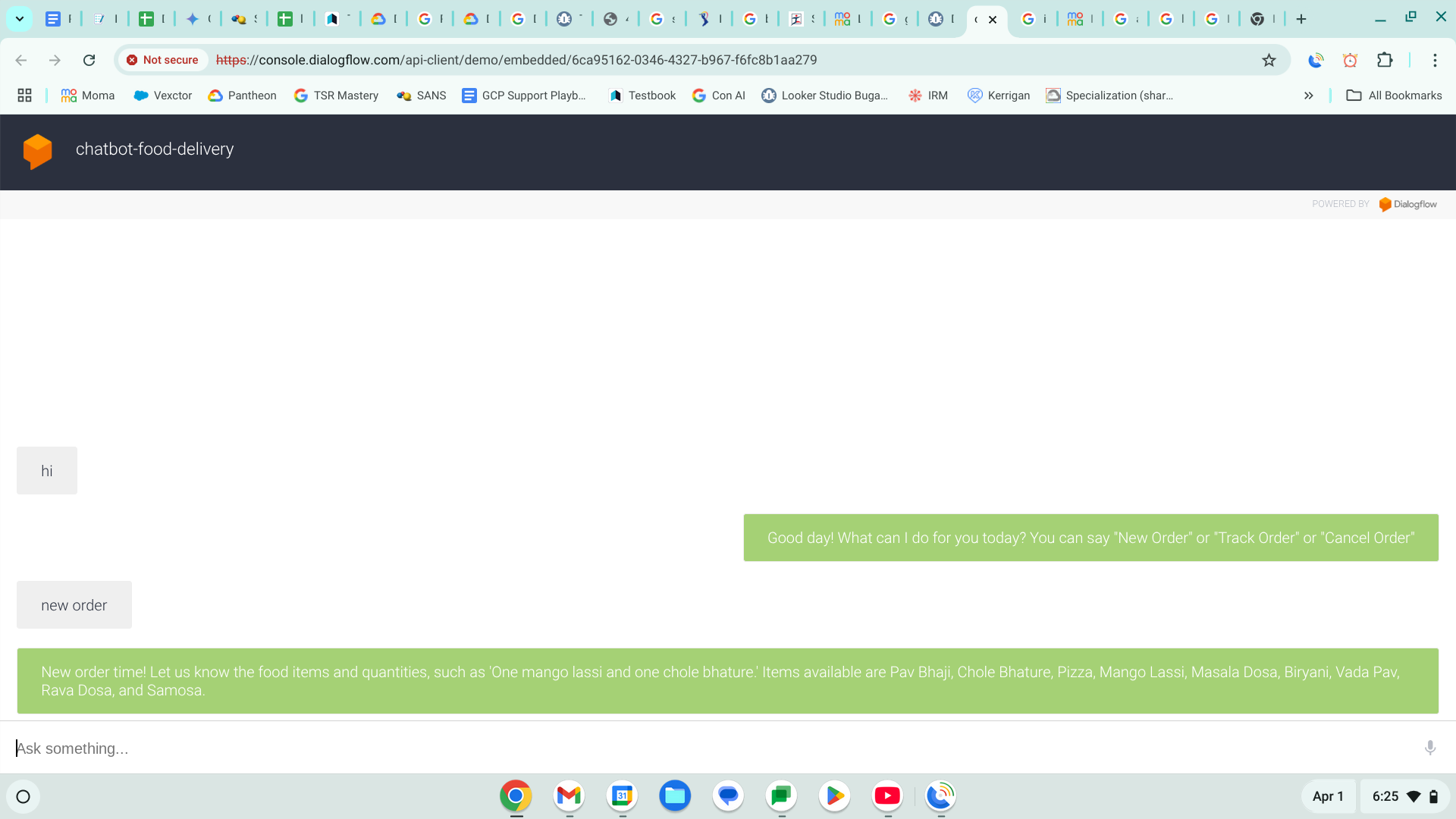Open the Pantheon bookmark
Screen dimensions: 1456x819
click(242, 96)
